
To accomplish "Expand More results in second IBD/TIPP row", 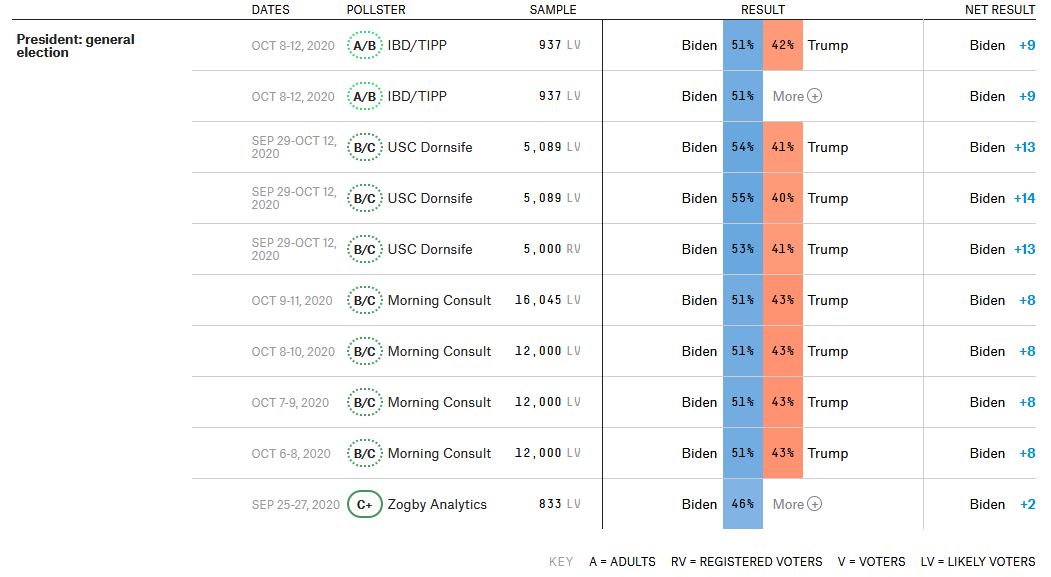I will click(x=797, y=96).
